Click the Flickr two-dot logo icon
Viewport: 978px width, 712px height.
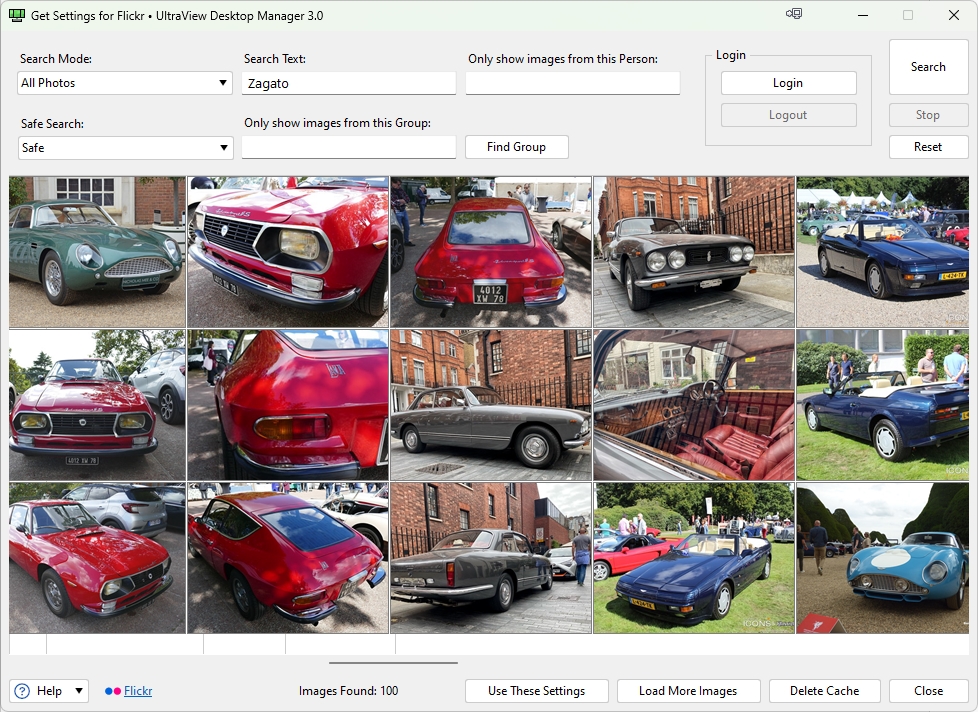112,691
